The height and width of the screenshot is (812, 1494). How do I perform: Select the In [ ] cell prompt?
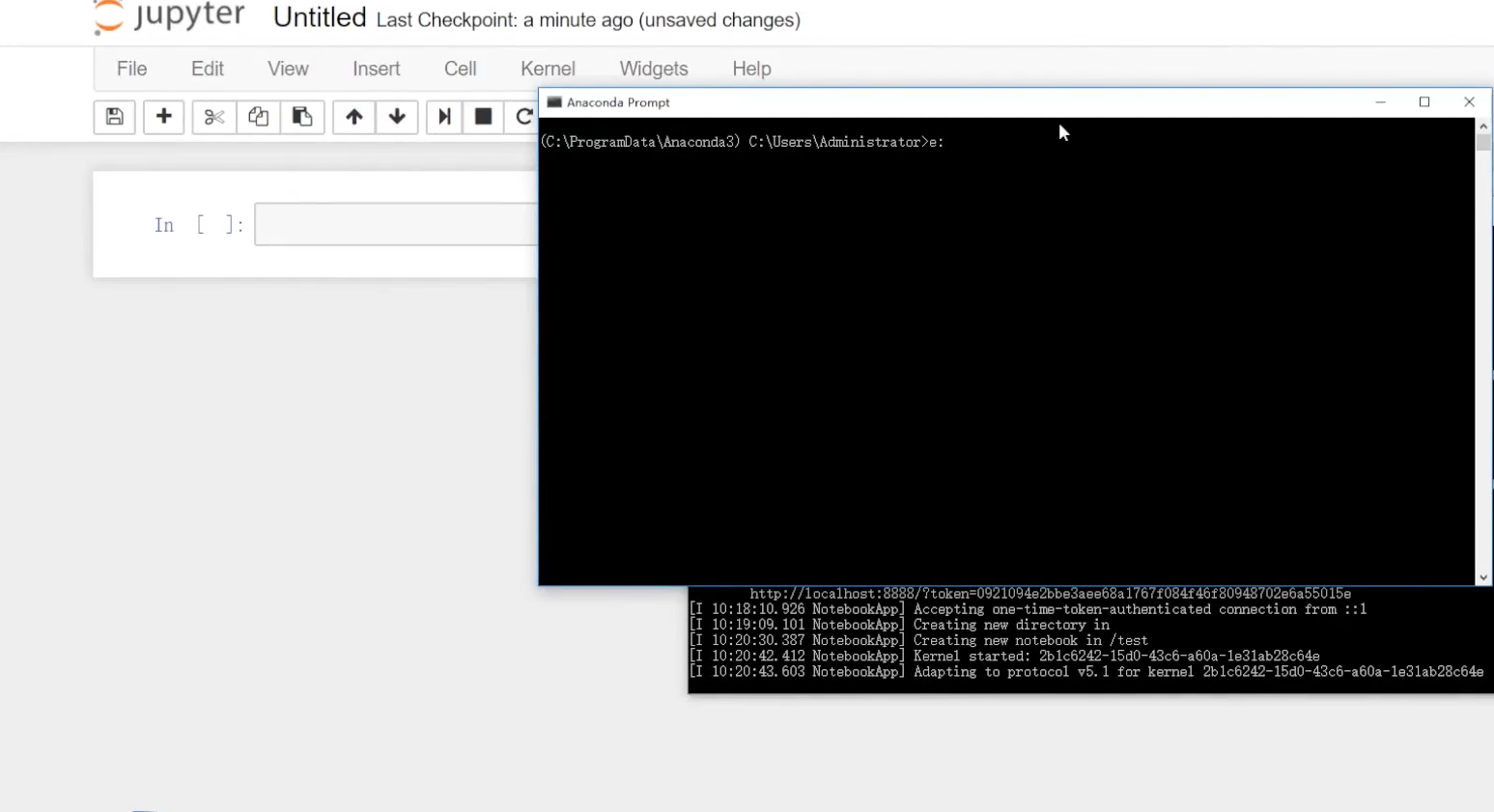[x=199, y=225]
